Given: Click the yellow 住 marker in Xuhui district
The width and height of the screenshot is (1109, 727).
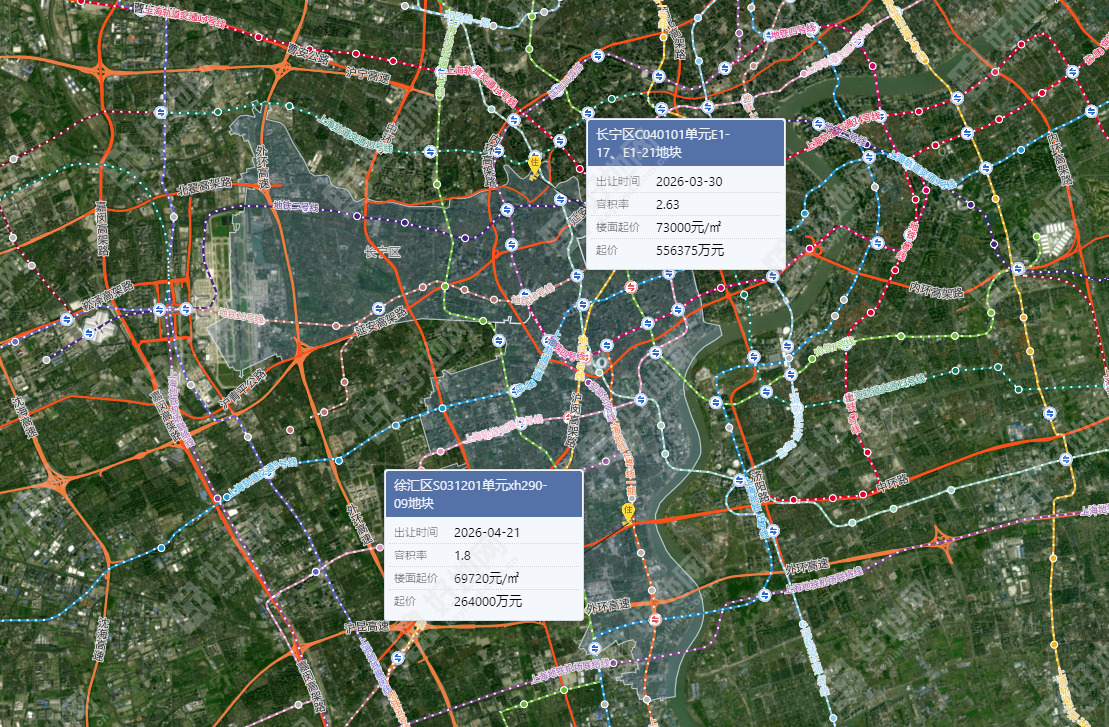Looking at the screenshot, I should point(628,511).
